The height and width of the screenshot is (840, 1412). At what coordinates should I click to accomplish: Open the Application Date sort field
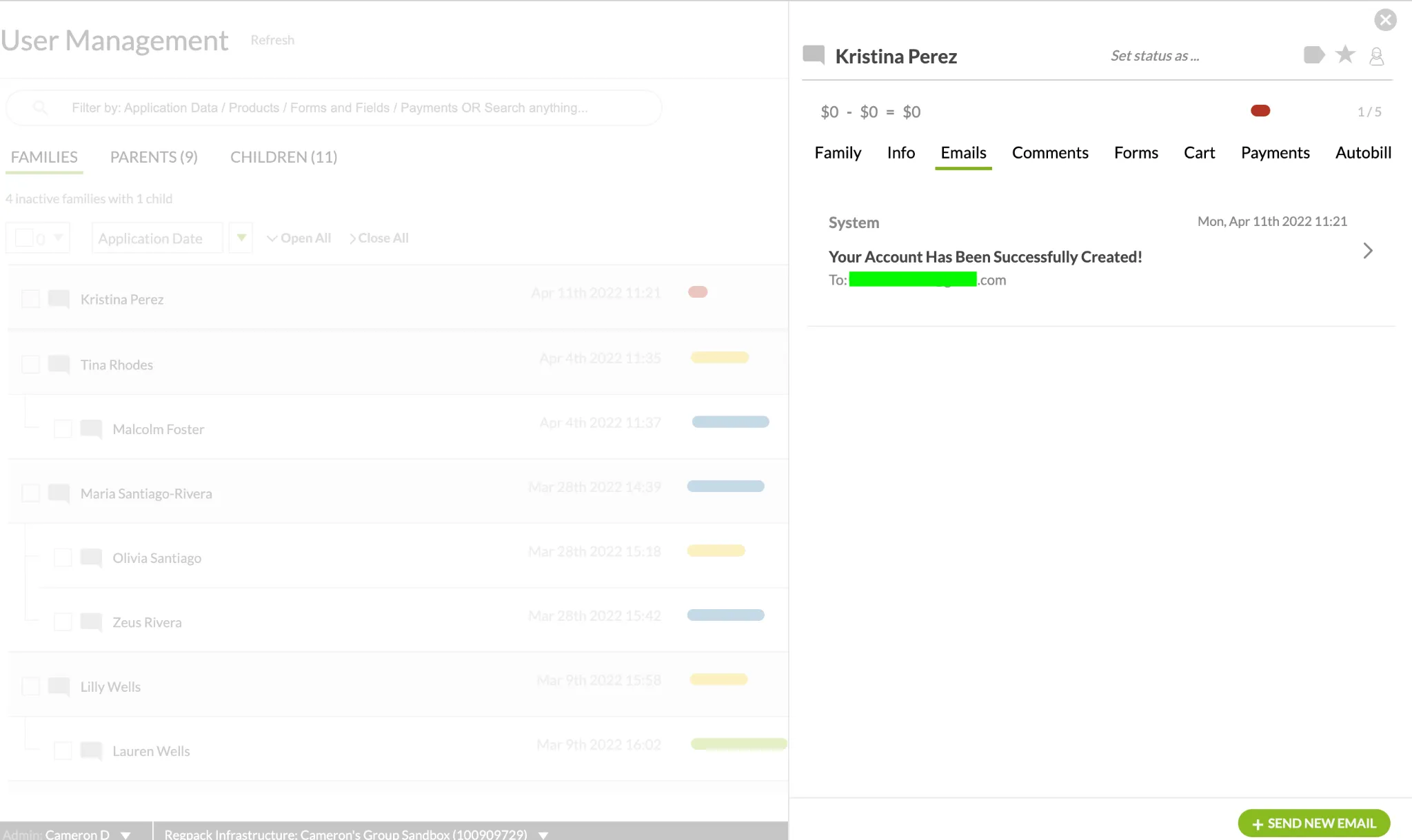[x=157, y=238]
